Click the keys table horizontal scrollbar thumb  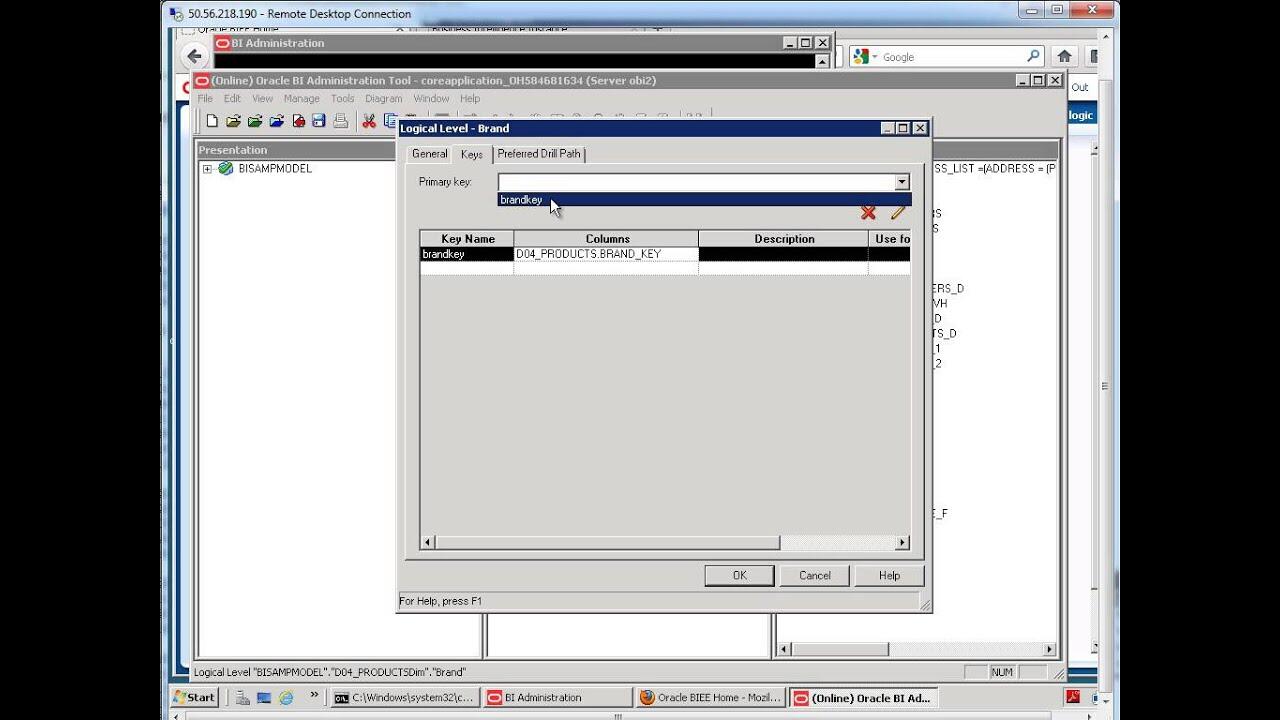607,542
